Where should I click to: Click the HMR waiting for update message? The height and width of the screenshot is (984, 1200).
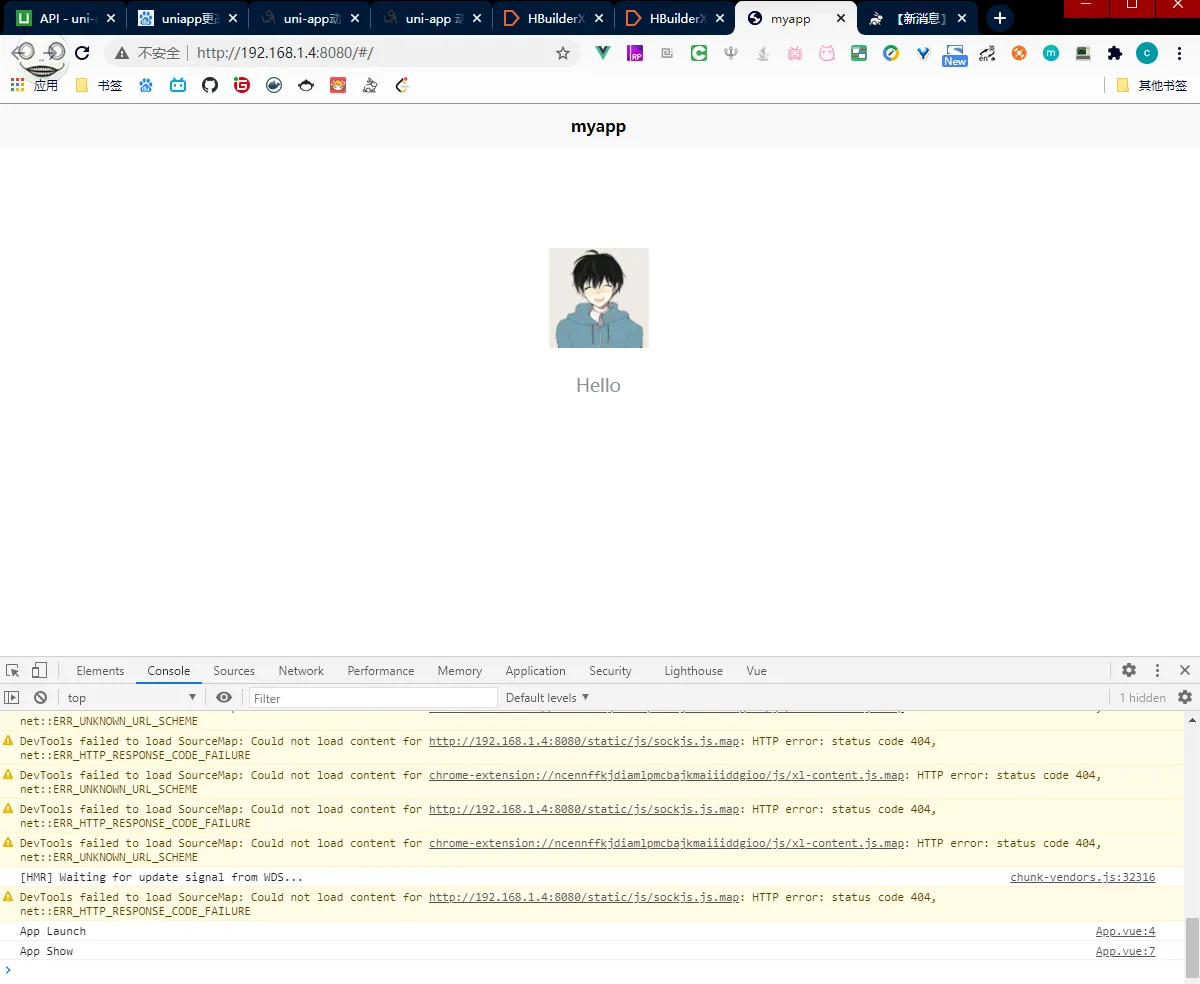coord(161,877)
